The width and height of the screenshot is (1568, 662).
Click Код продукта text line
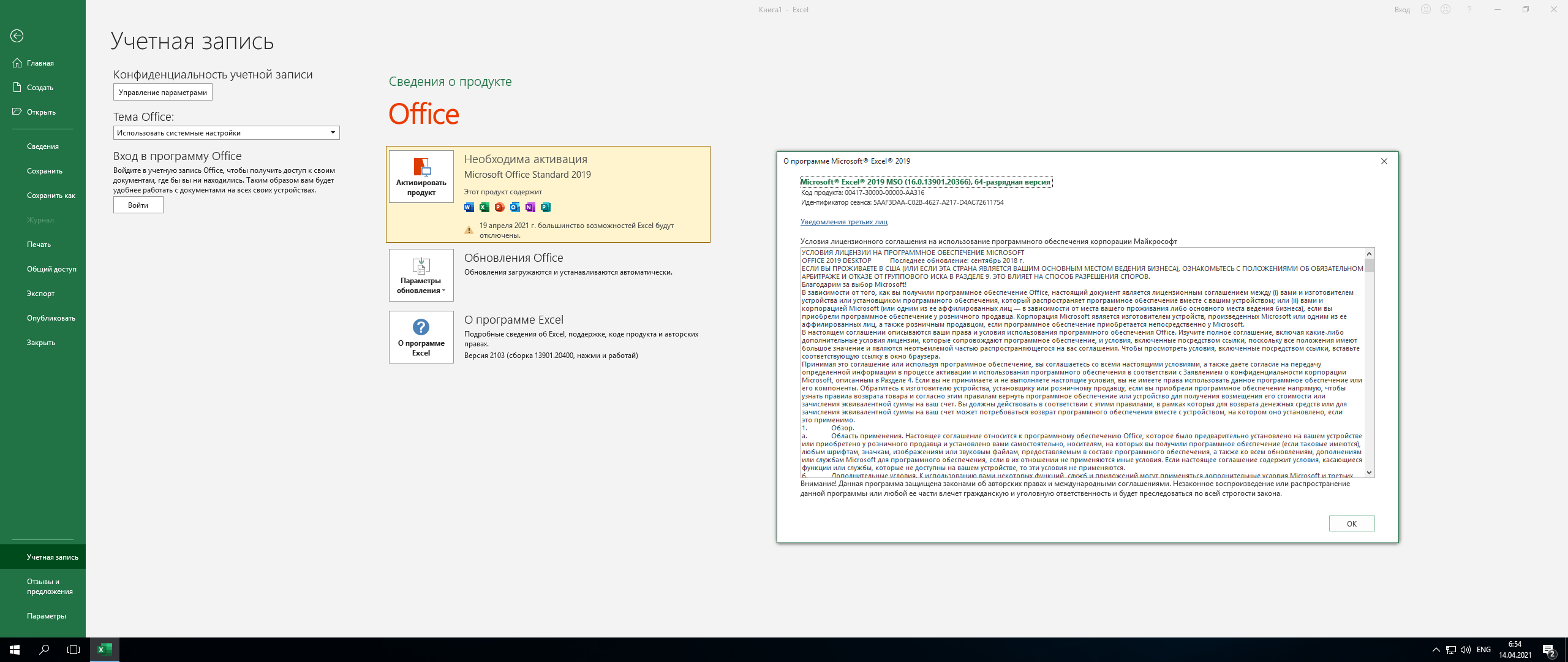(x=862, y=192)
